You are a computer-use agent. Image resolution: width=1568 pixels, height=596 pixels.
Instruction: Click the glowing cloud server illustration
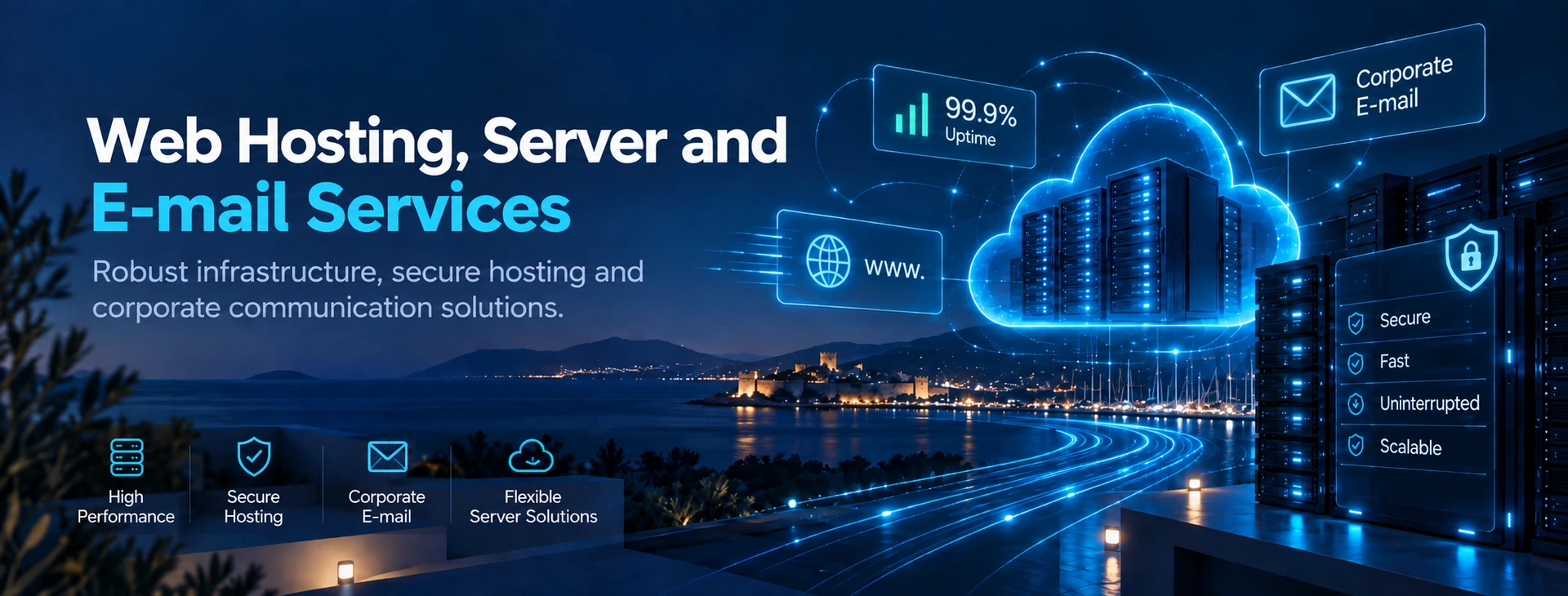[x=1135, y=216]
